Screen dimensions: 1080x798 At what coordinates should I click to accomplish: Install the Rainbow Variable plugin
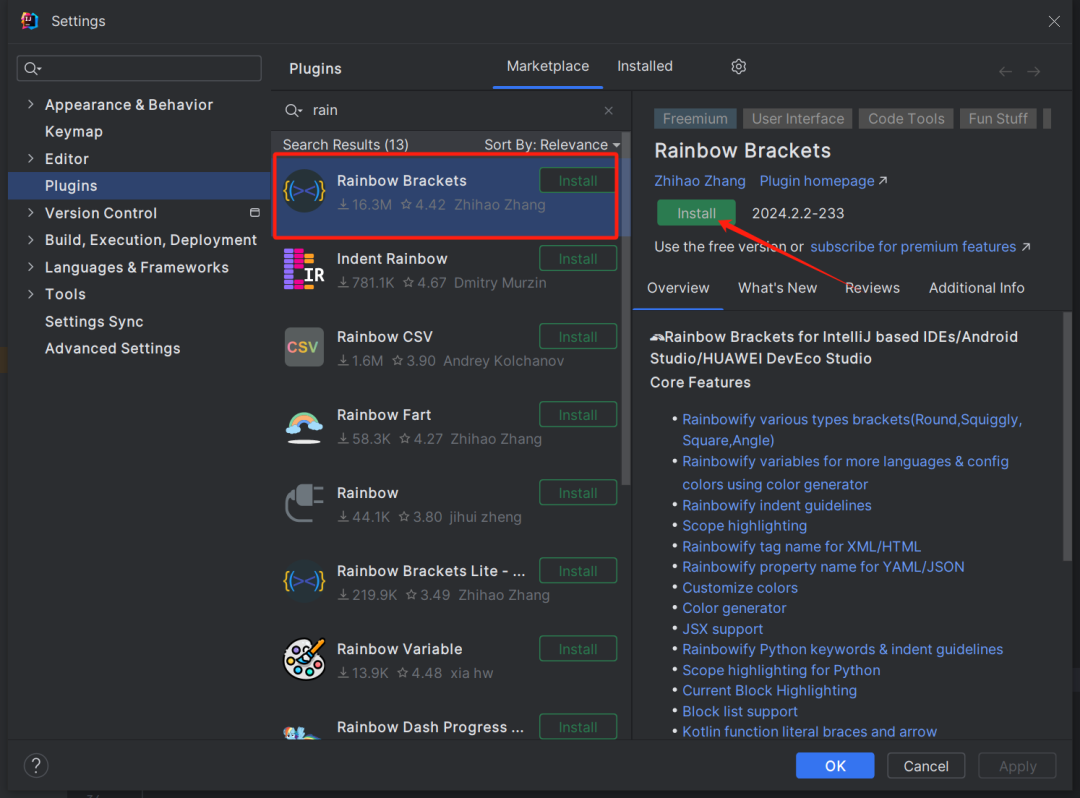[577, 649]
